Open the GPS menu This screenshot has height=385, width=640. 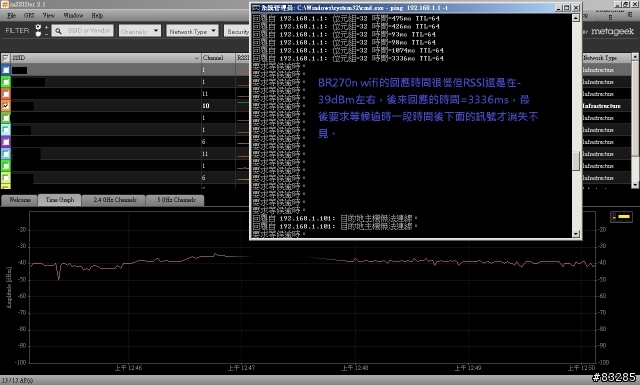pos(29,16)
